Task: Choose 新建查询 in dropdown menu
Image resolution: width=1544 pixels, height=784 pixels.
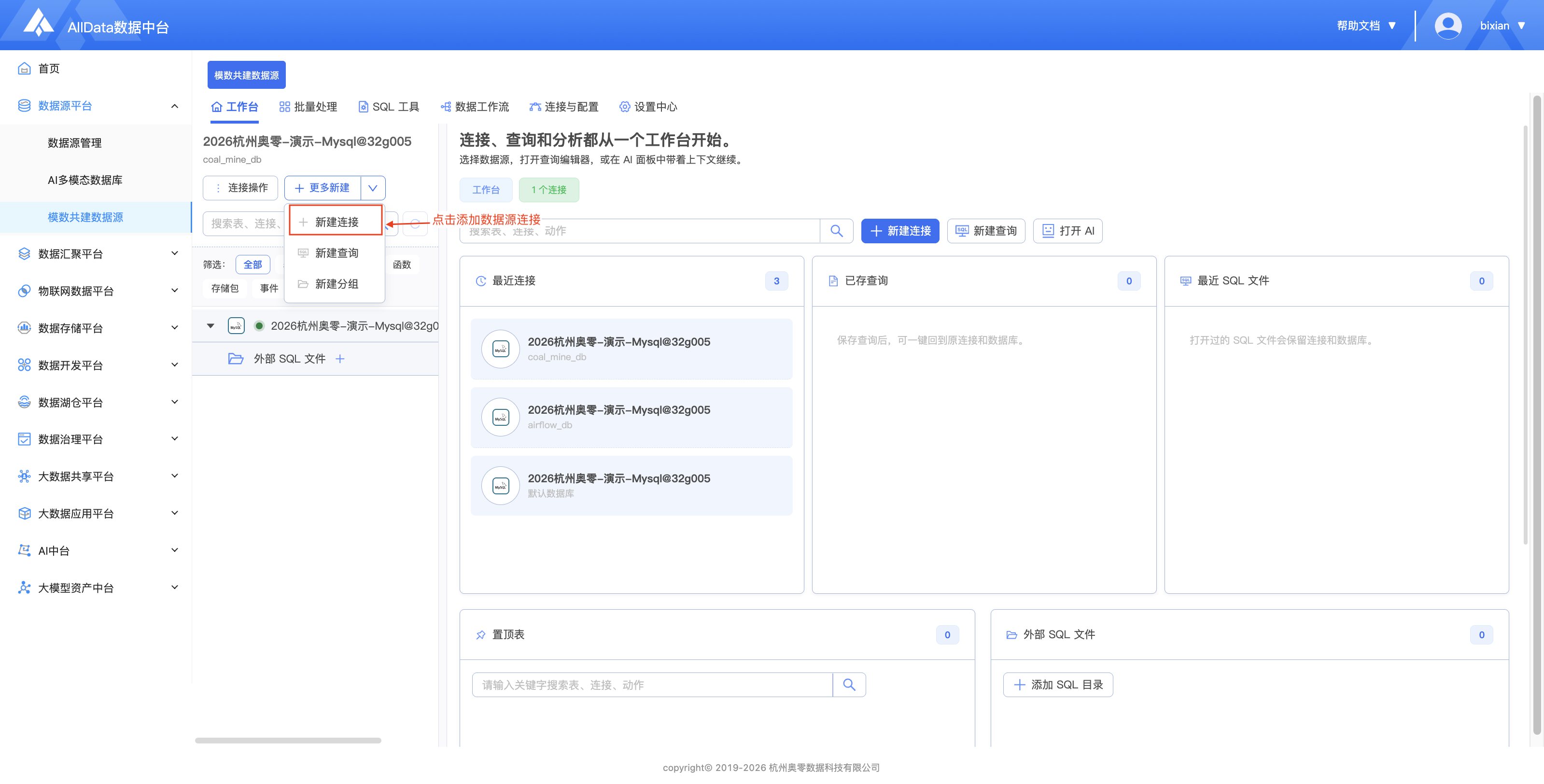Action: (335, 253)
